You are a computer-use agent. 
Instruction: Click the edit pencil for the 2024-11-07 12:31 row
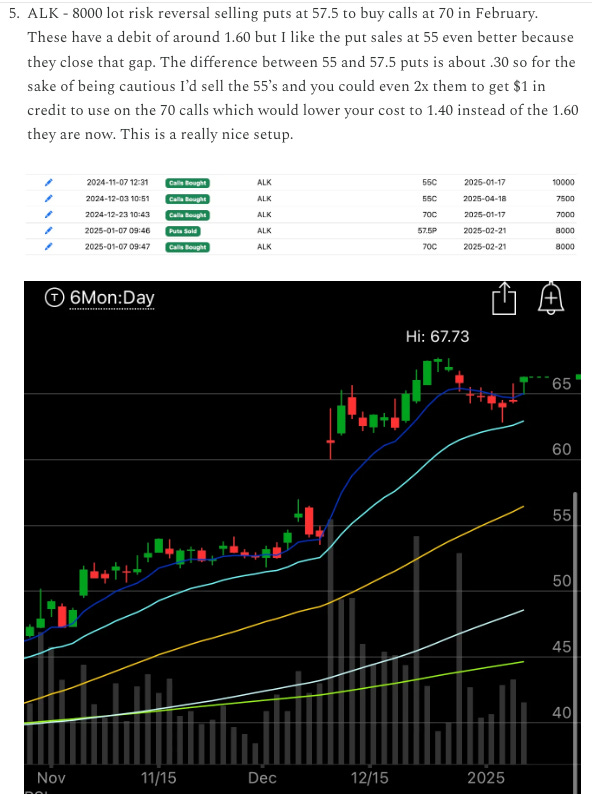pyautogui.click(x=49, y=182)
